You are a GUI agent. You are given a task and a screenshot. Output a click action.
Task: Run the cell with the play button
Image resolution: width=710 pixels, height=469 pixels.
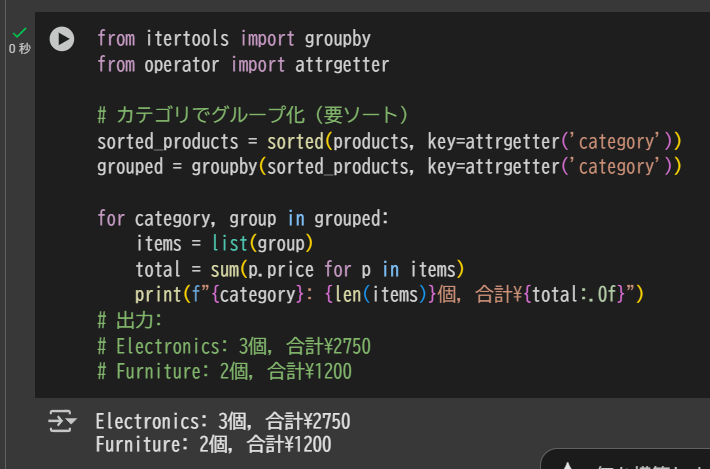click(62, 39)
